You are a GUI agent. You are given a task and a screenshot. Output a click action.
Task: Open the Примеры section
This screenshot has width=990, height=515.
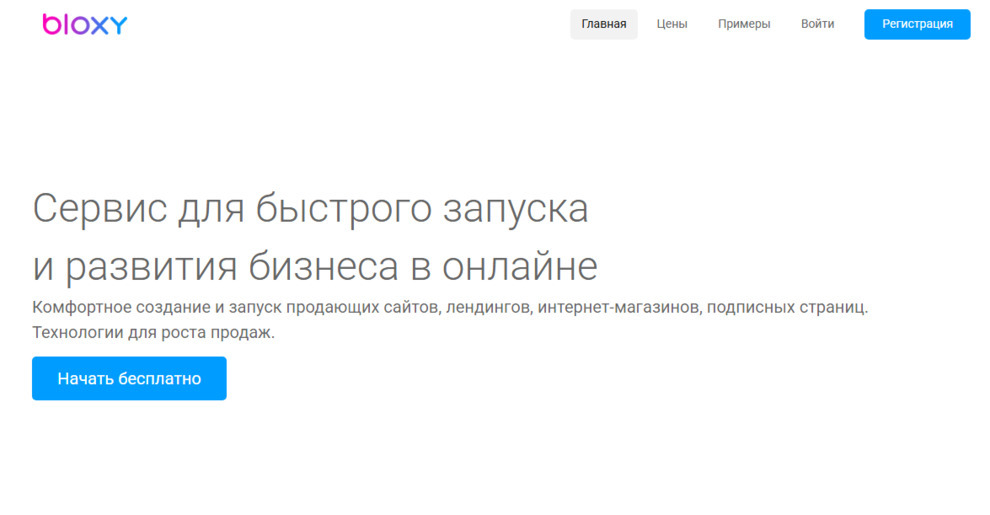click(x=743, y=24)
